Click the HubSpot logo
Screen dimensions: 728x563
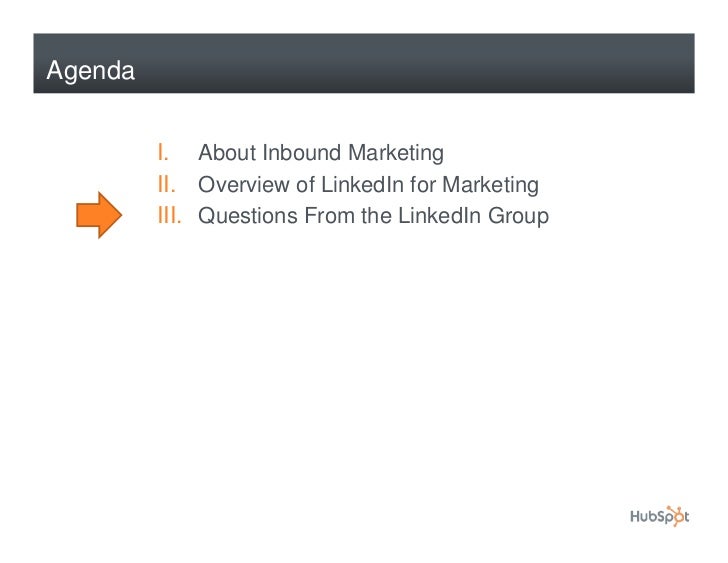click(659, 516)
